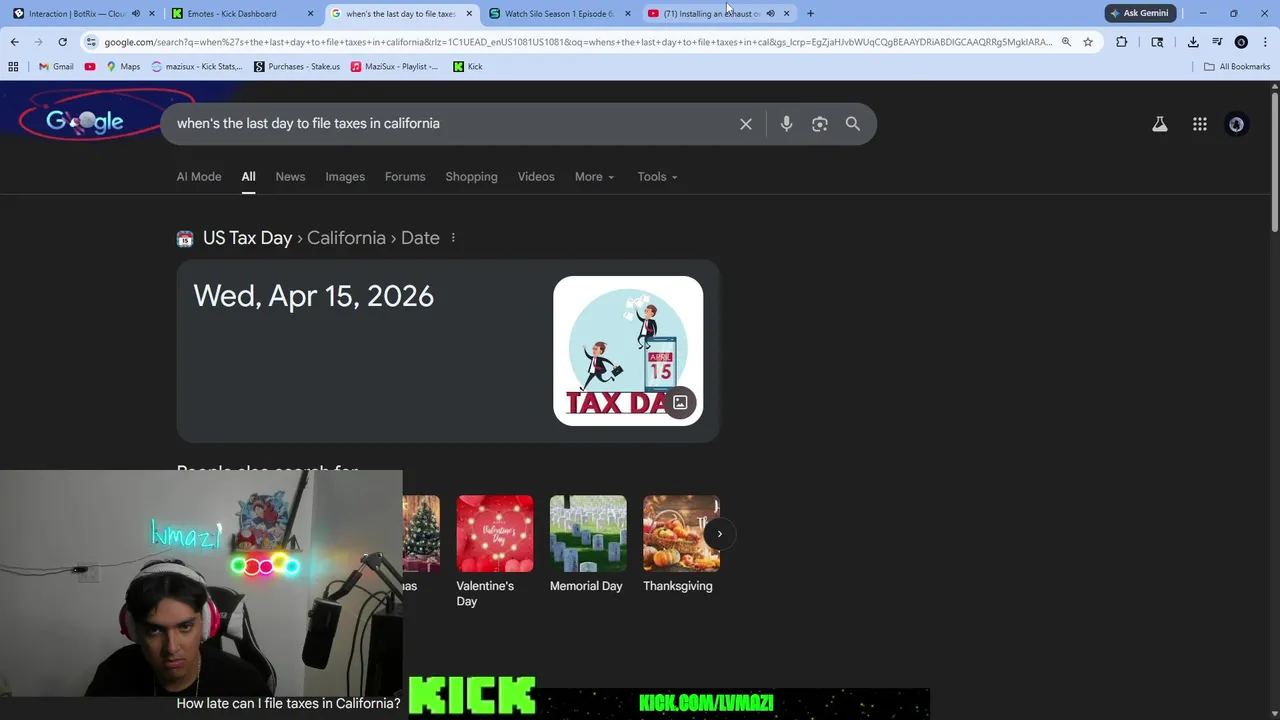Open the Thanksgiving card
The width and height of the screenshot is (1280, 720).
point(681,545)
